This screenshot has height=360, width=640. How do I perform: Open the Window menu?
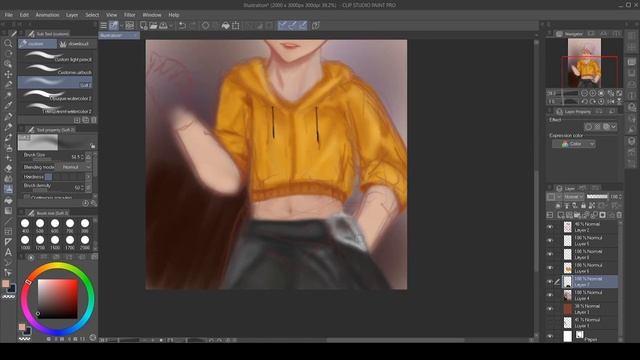(x=152, y=15)
